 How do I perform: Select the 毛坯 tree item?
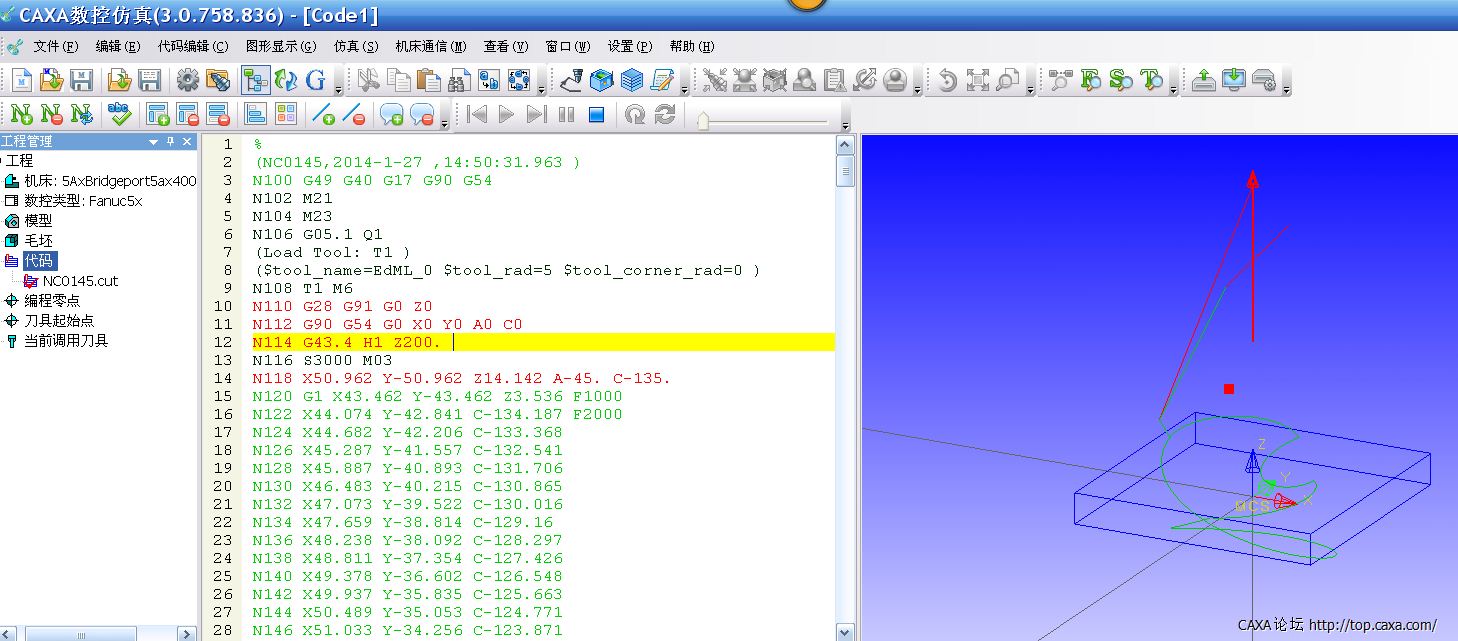tap(38, 240)
